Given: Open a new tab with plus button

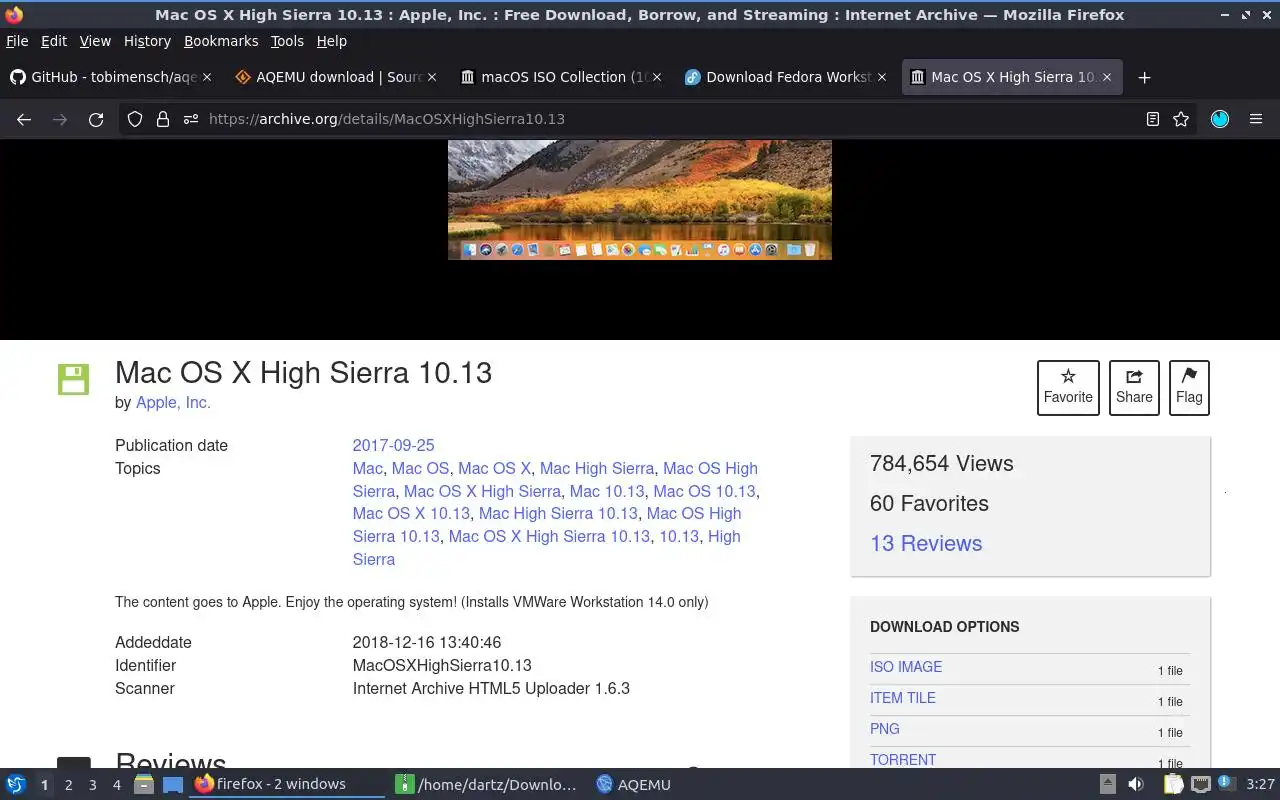Looking at the screenshot, I should coord(1144,77).
